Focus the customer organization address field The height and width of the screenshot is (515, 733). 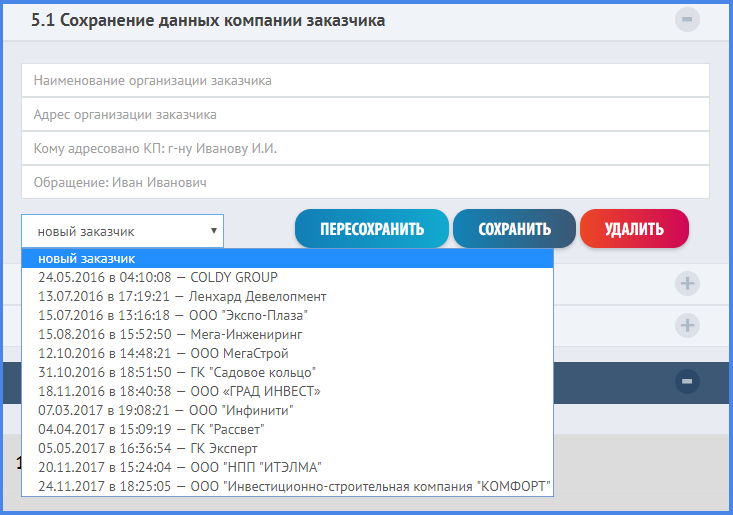tap(365, 114)
